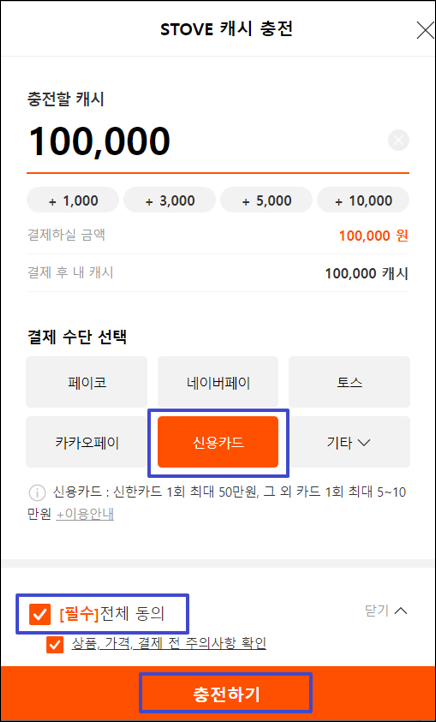The height and width of the screenshot is (722, 436).
Task: Click the 충전하기 button
Action: (226, 693)
